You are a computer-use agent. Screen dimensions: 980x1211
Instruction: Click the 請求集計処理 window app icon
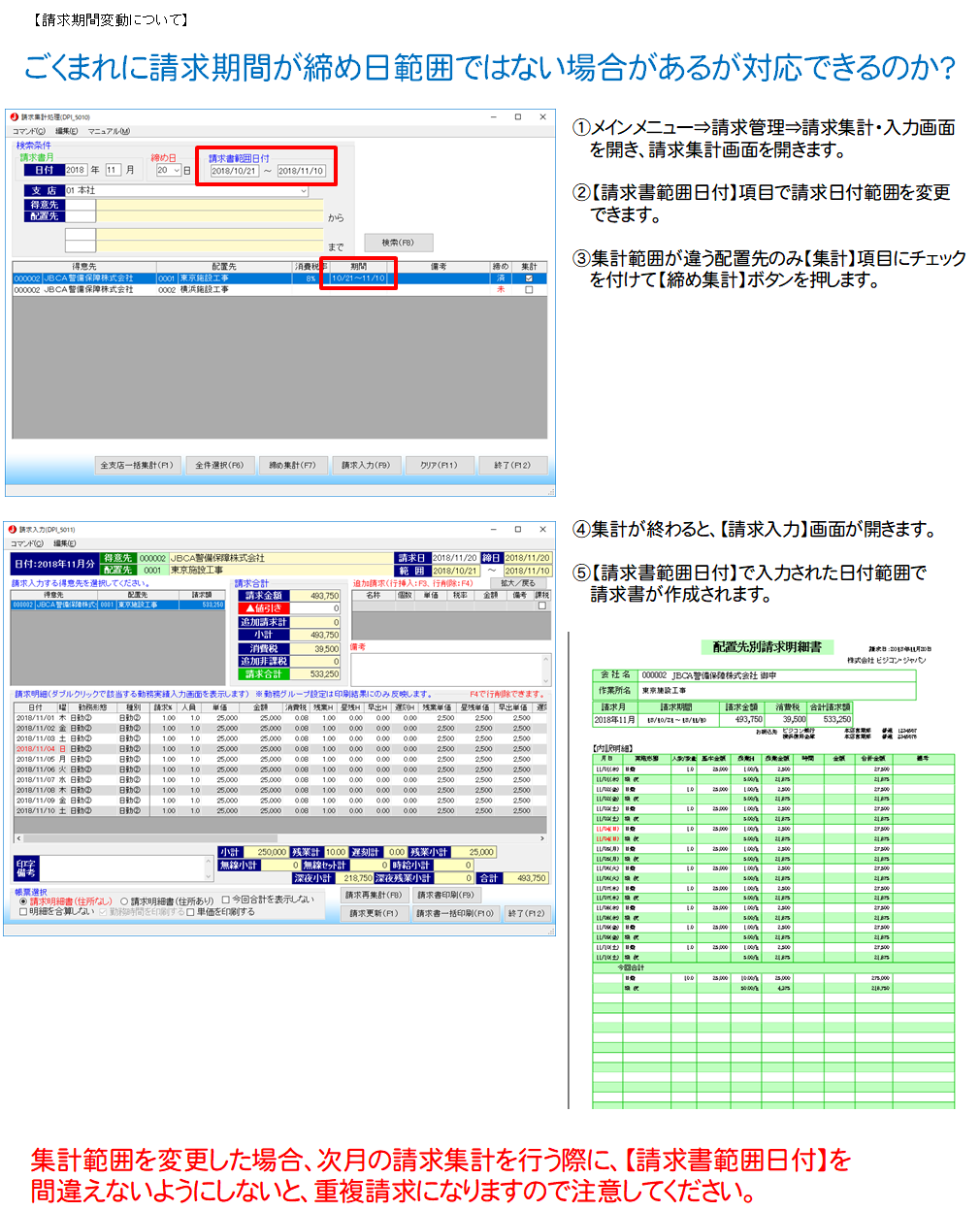[14, 117]
